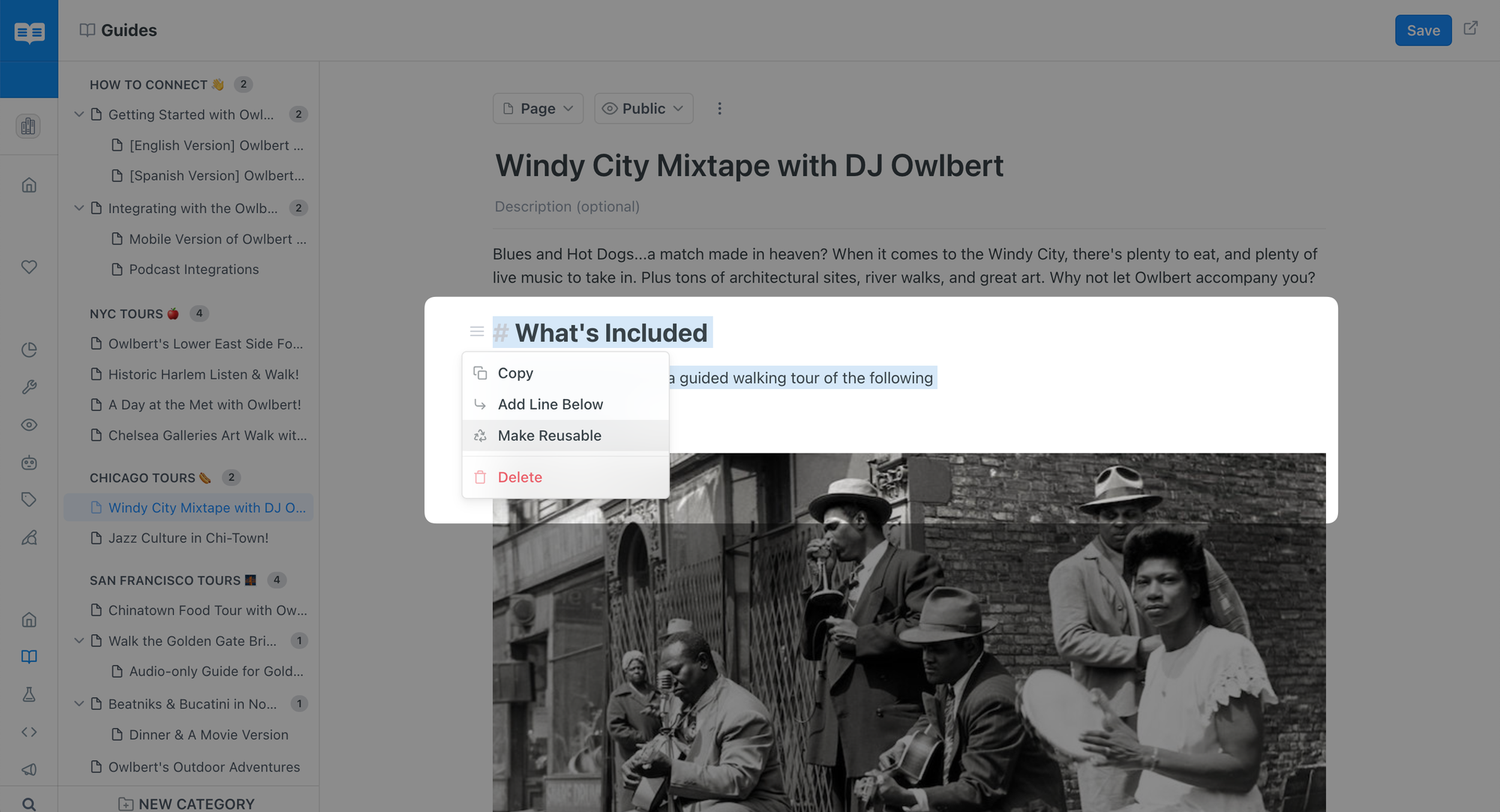The width and height of the screenshot is (1500, 812).
Task: Open the pie chart reports icon
Action: click(28, 349)
